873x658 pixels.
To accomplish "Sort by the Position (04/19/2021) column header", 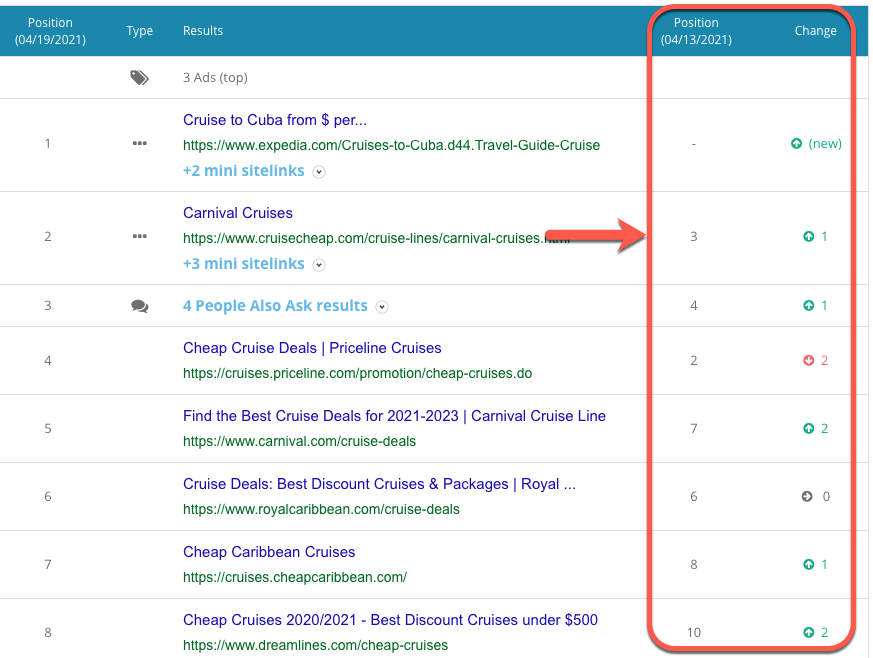I will tap(50, 31).
